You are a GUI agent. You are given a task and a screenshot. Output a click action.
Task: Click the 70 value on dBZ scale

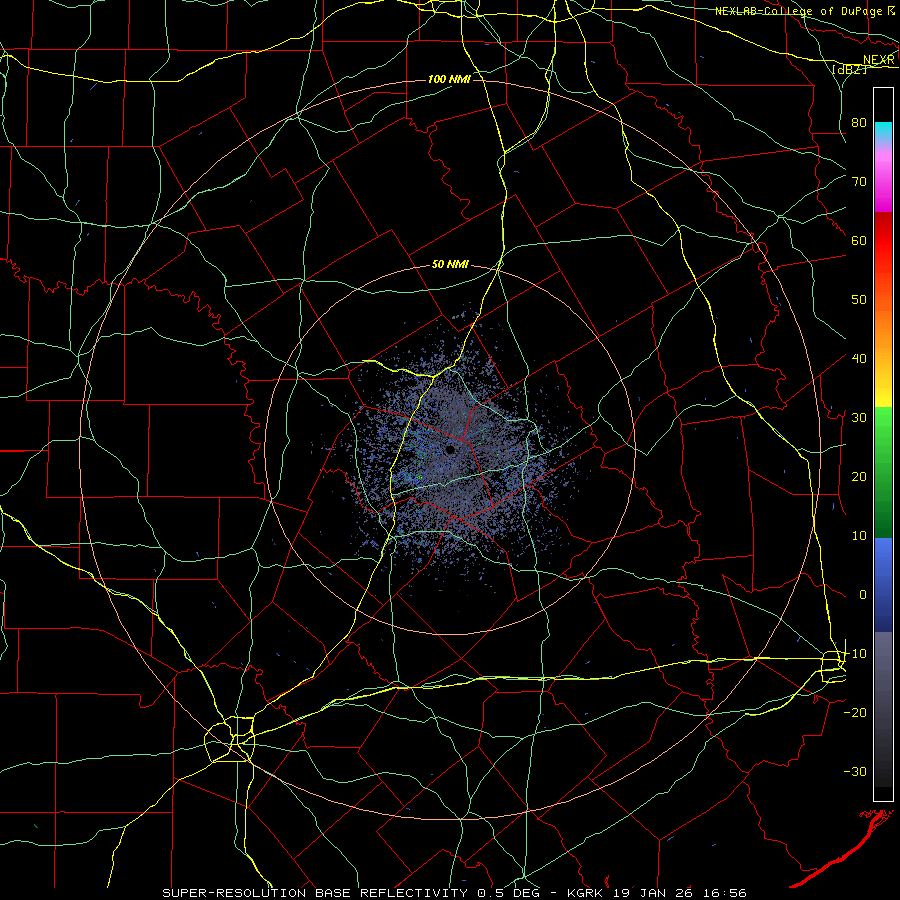click(x=859, y=182)
